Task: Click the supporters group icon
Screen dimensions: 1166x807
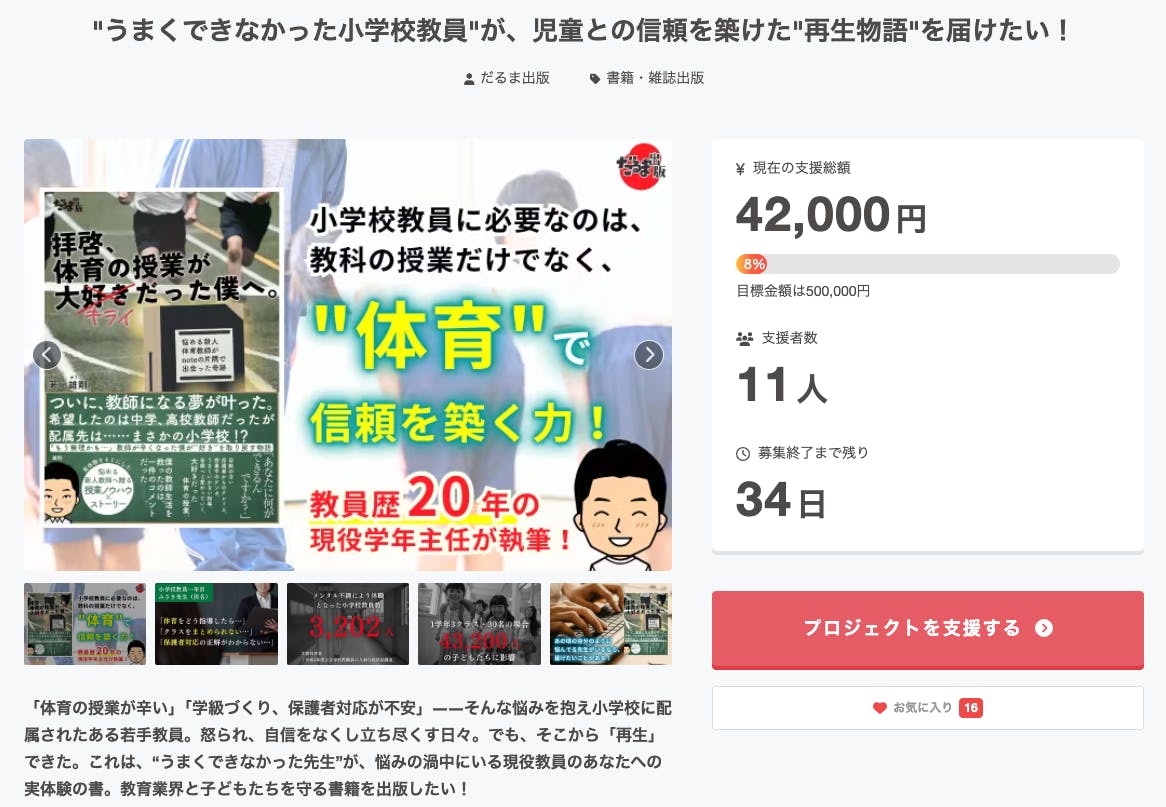Action: [x=744, y=338]
